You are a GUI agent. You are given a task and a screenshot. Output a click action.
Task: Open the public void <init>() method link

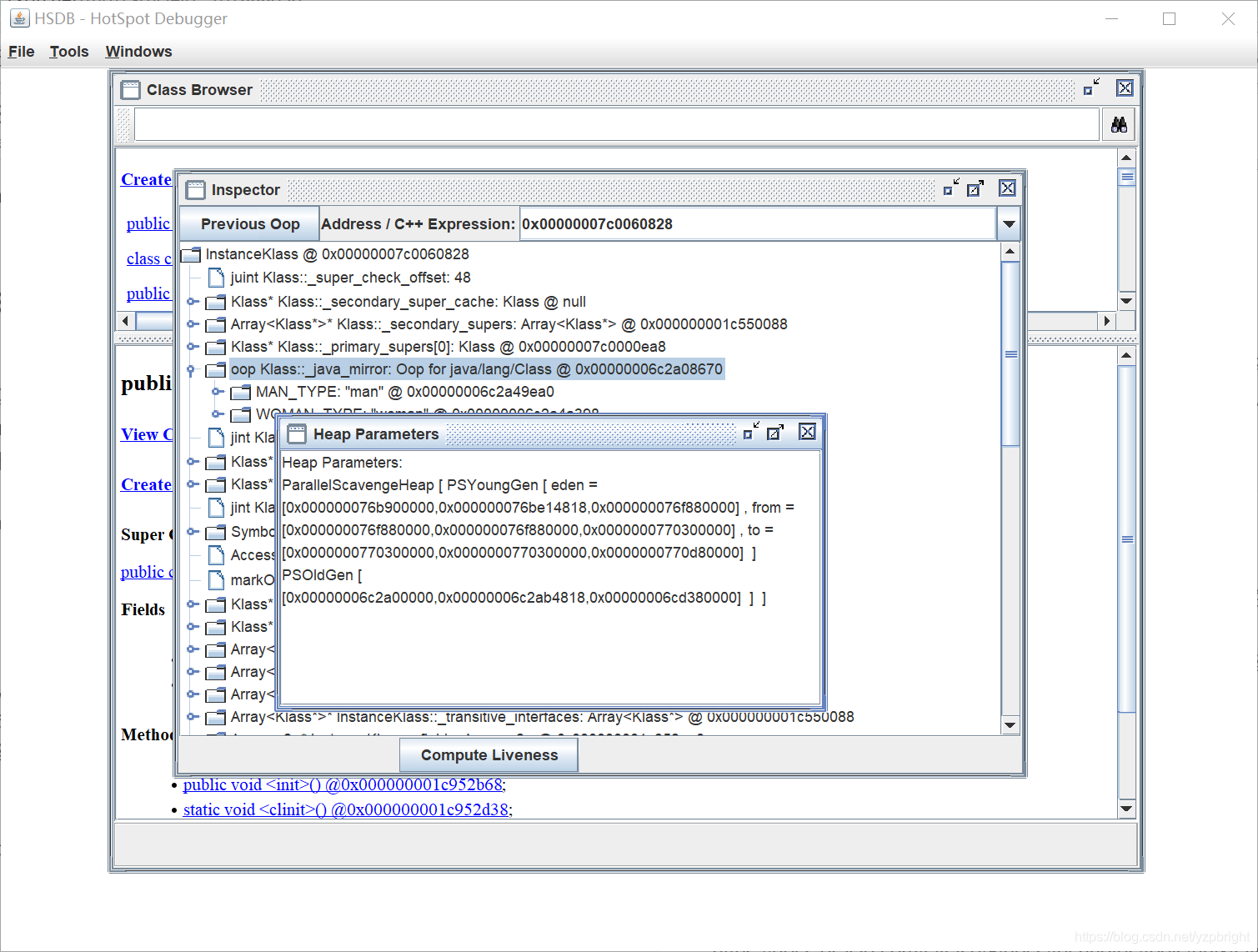[x=343, y=785]
